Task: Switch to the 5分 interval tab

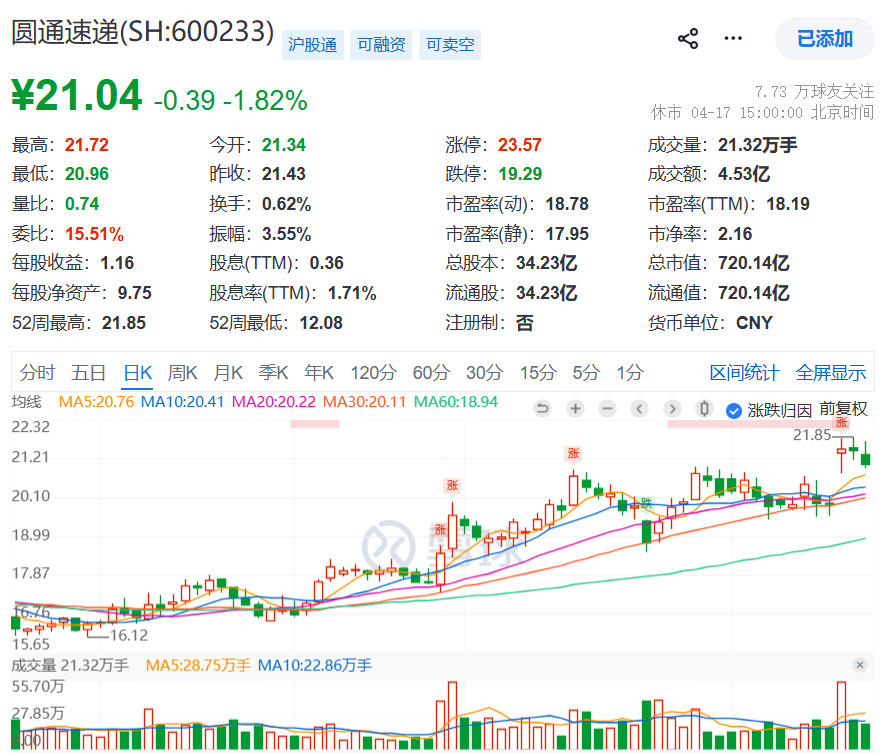Action: 586,373
